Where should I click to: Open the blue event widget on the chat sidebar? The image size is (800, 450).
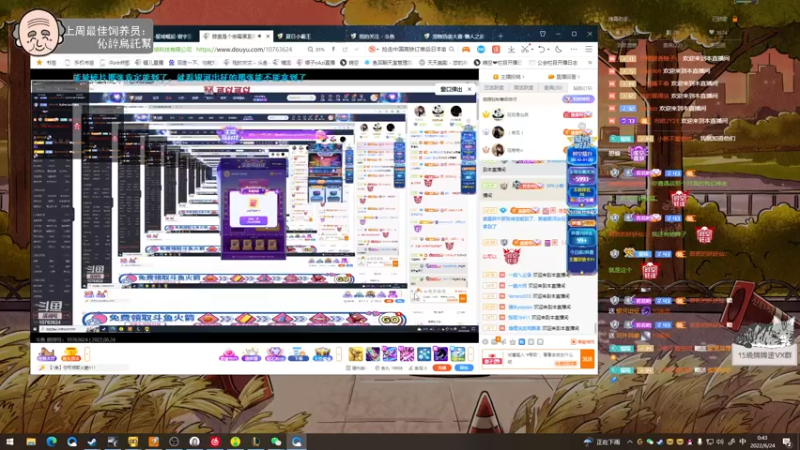pos(582,204)
